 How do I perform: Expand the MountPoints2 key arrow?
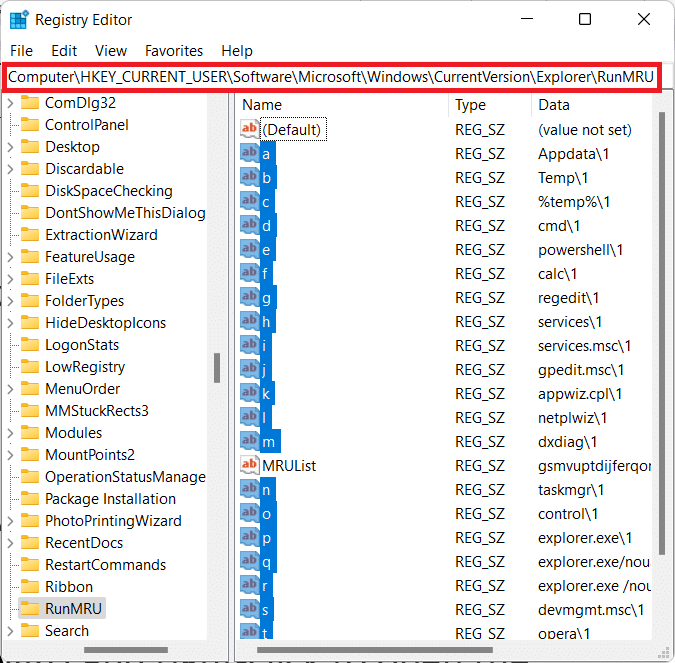coord(11,455)
